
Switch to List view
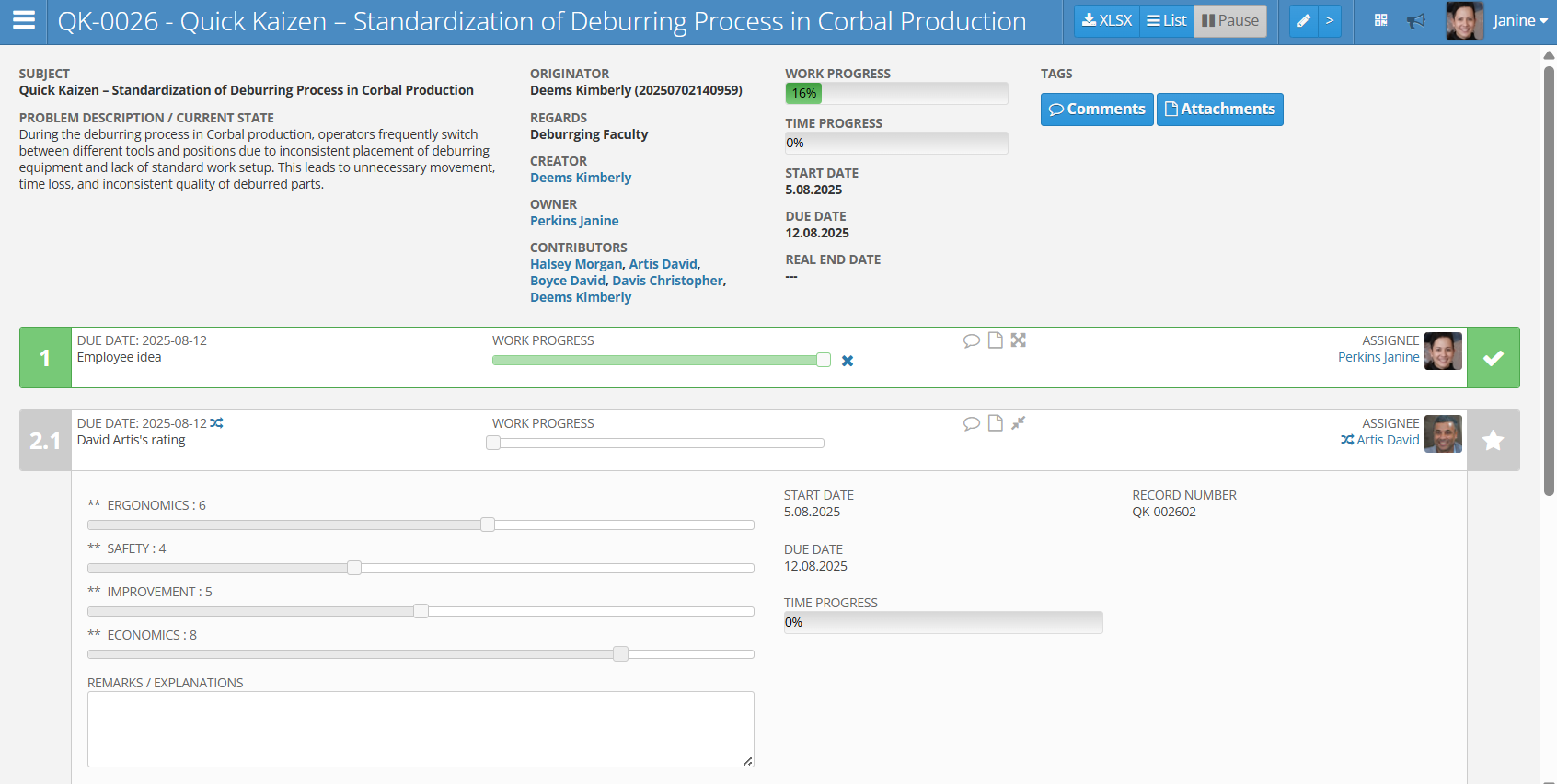pos(1166,20)
